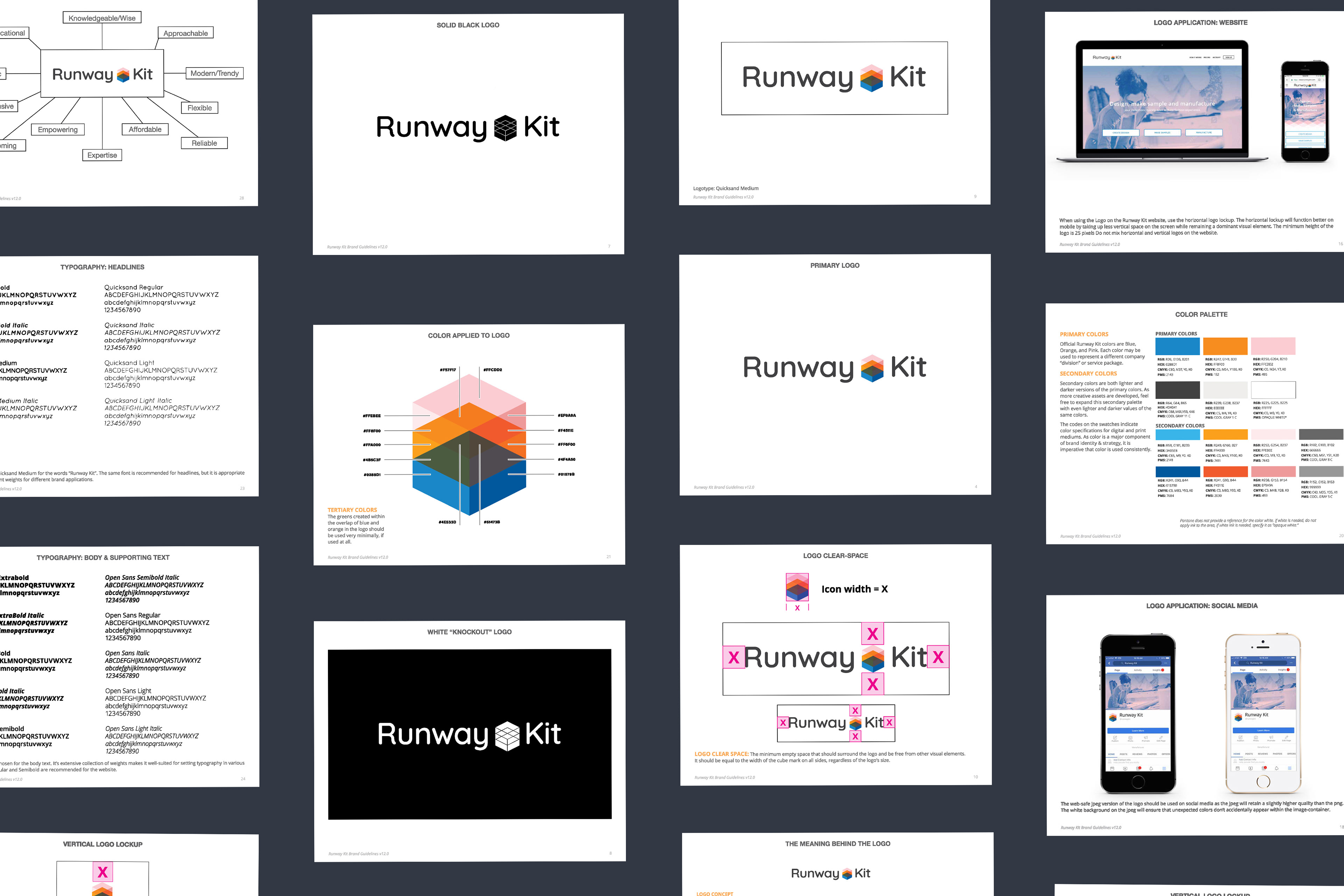This screenshot has height=896, width=1344.
Task: Click cube icon in Meaning Behind the Logo page
Action: (846, 874)
